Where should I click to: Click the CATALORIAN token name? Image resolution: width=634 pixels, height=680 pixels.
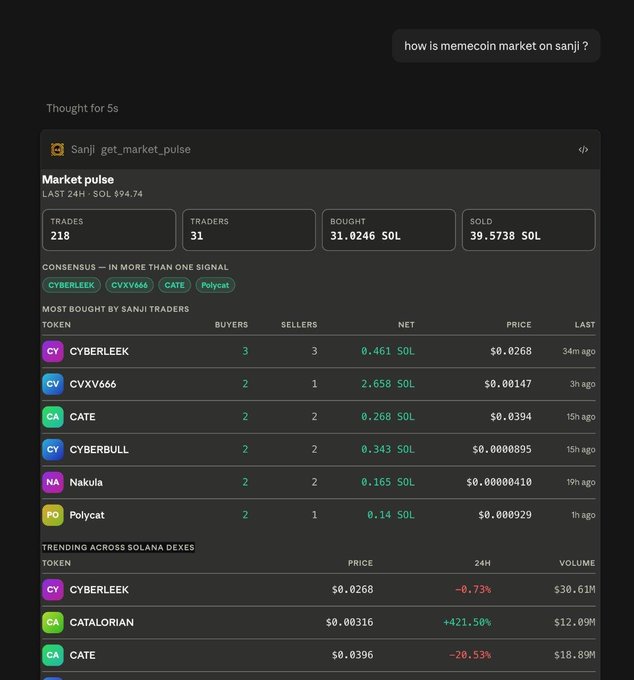102,622
